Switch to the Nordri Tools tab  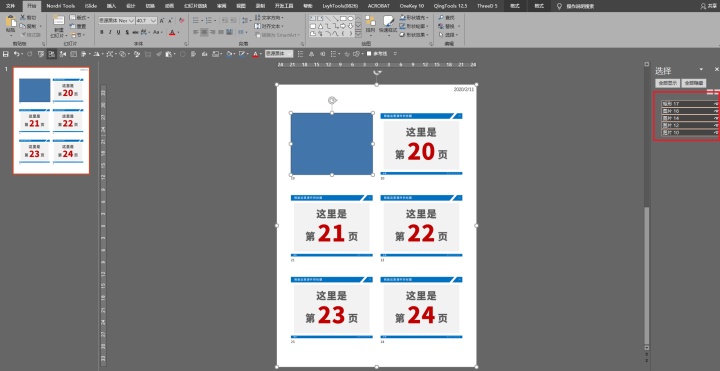pos(61,6)
